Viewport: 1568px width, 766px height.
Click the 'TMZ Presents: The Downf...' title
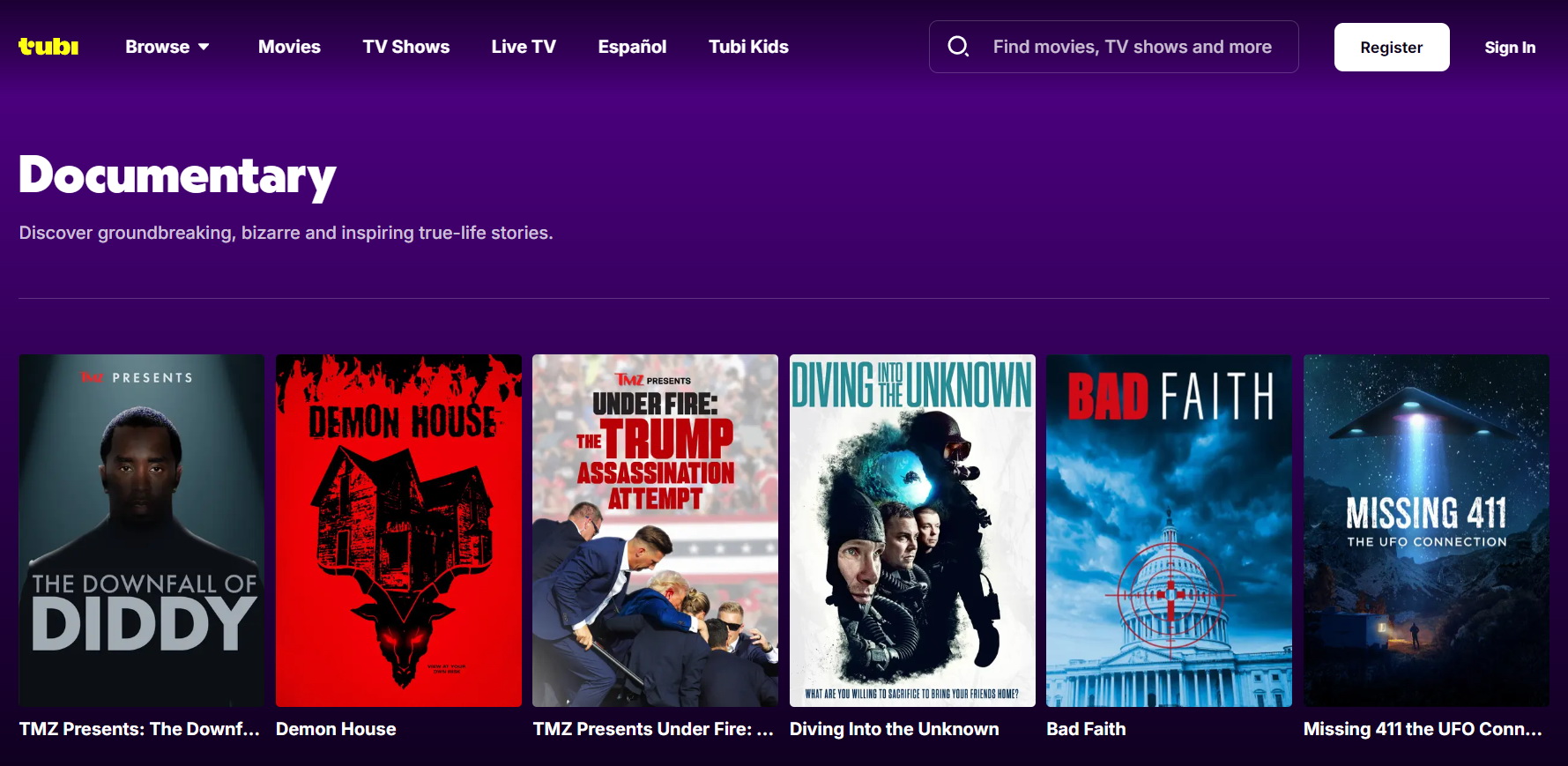[139, 729]
